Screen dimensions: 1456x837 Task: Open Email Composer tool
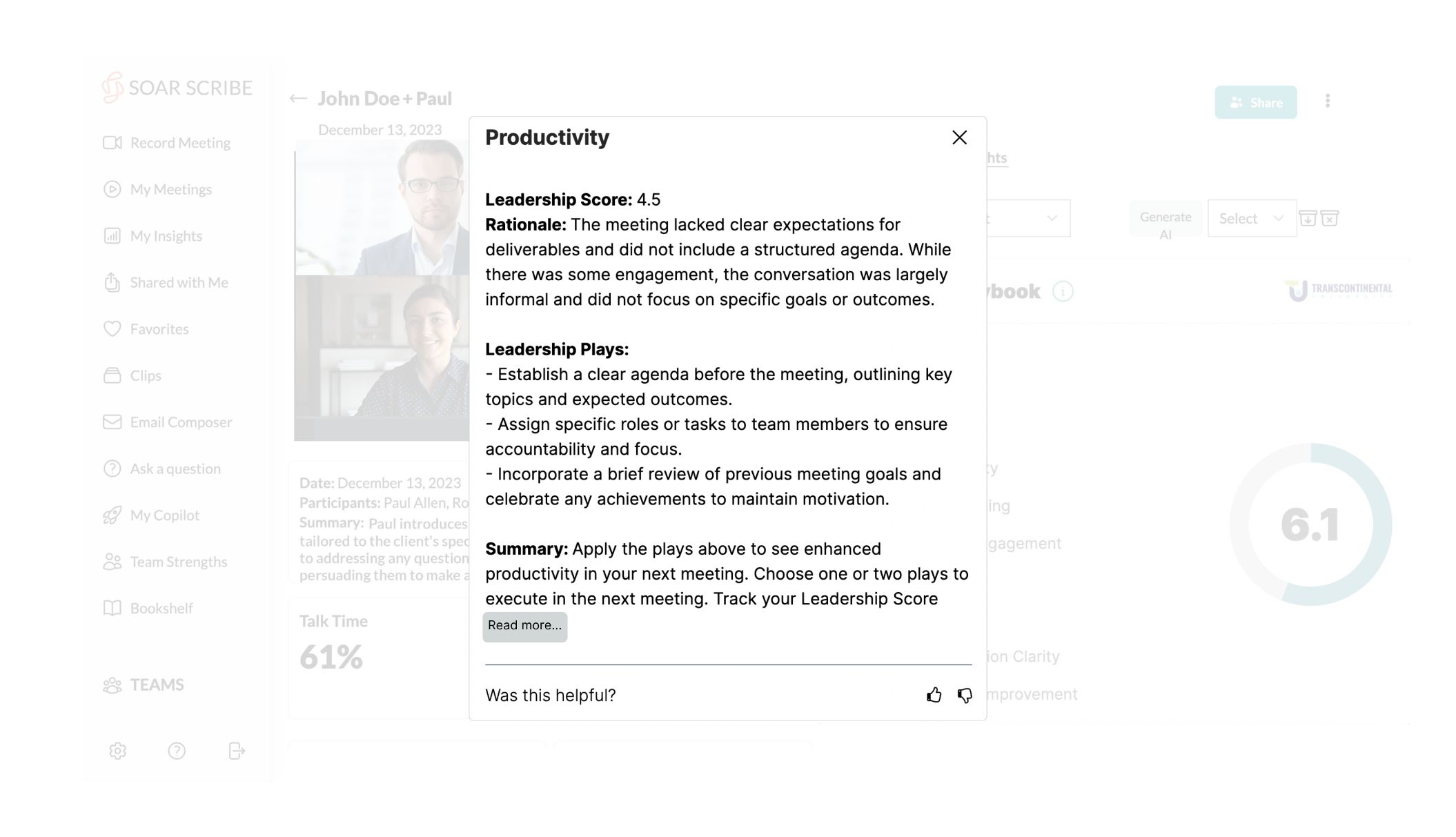181,421
